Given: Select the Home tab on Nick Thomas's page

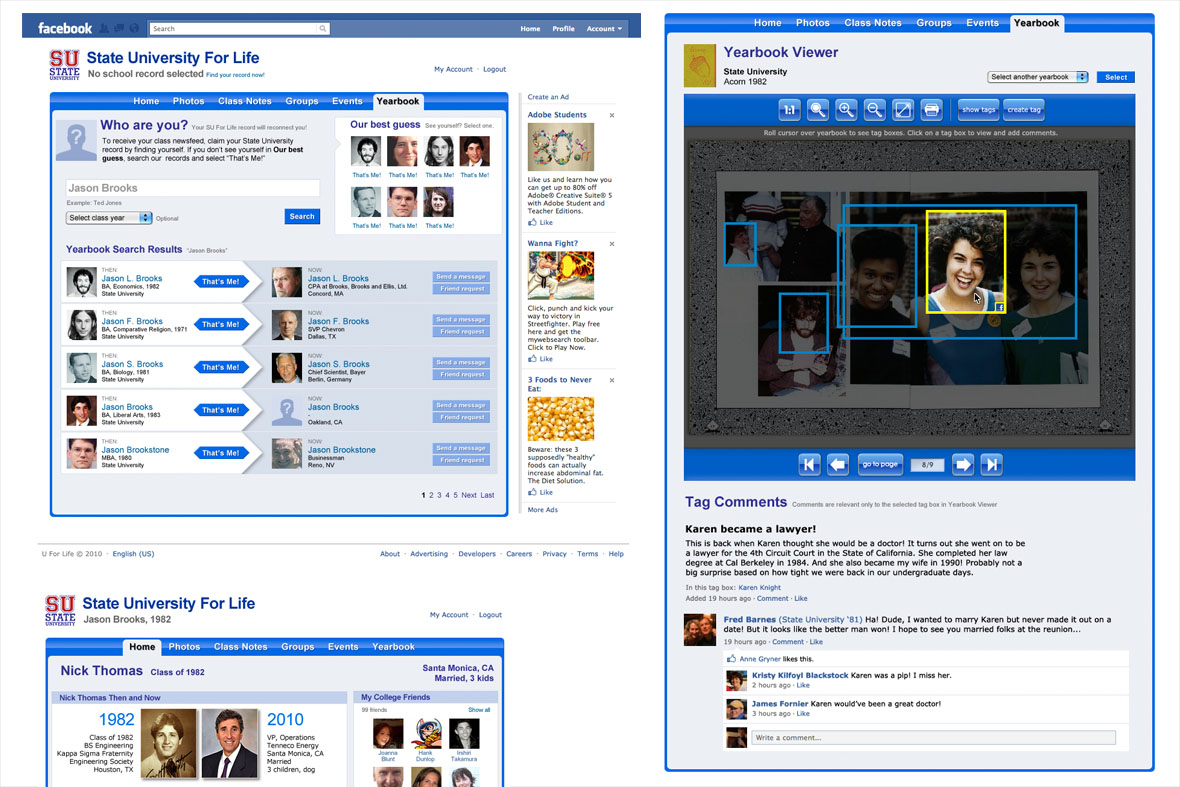Looking at the screenshot, I should click(x=142, y=646).
